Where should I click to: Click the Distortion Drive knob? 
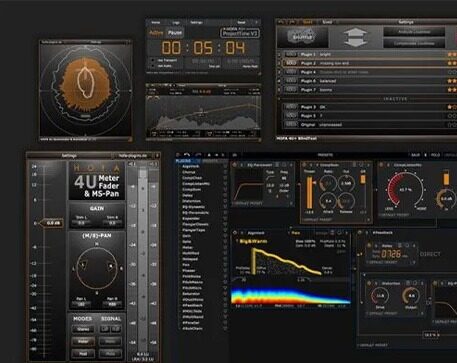[x=380, y=296]
